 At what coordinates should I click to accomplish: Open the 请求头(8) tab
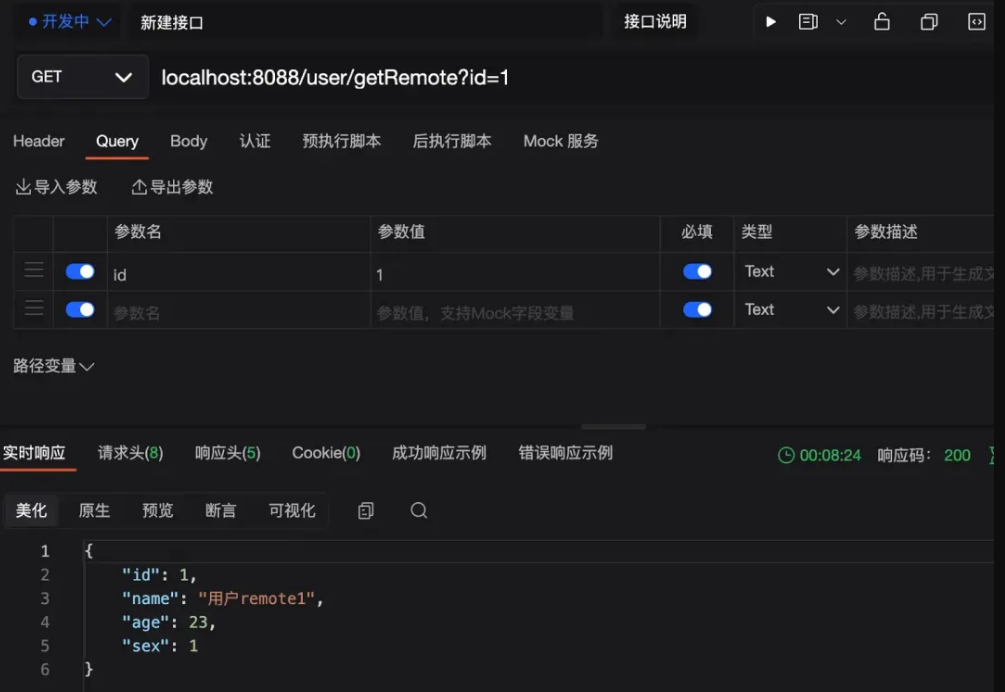(x=130, y=453)
